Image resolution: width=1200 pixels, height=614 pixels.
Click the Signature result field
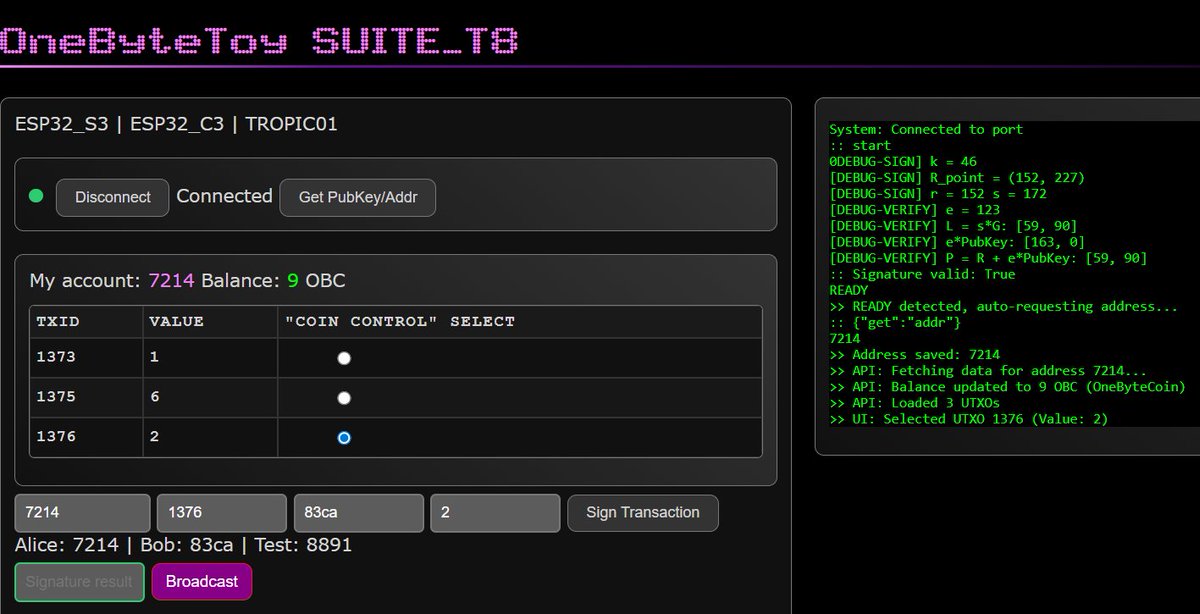tap(80, 581)
